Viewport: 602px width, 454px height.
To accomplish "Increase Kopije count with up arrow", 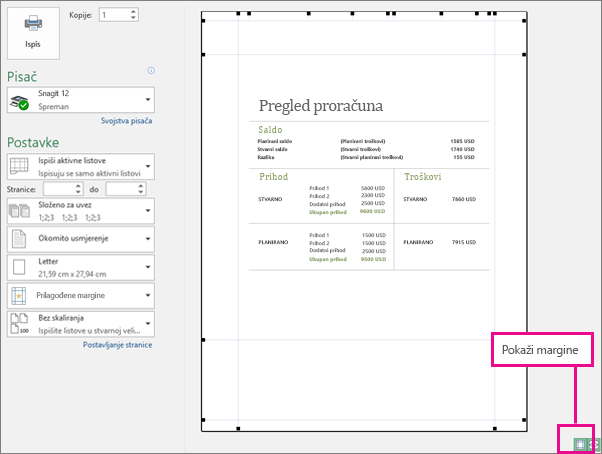I will pyautogui.click(x=133, y=12).
